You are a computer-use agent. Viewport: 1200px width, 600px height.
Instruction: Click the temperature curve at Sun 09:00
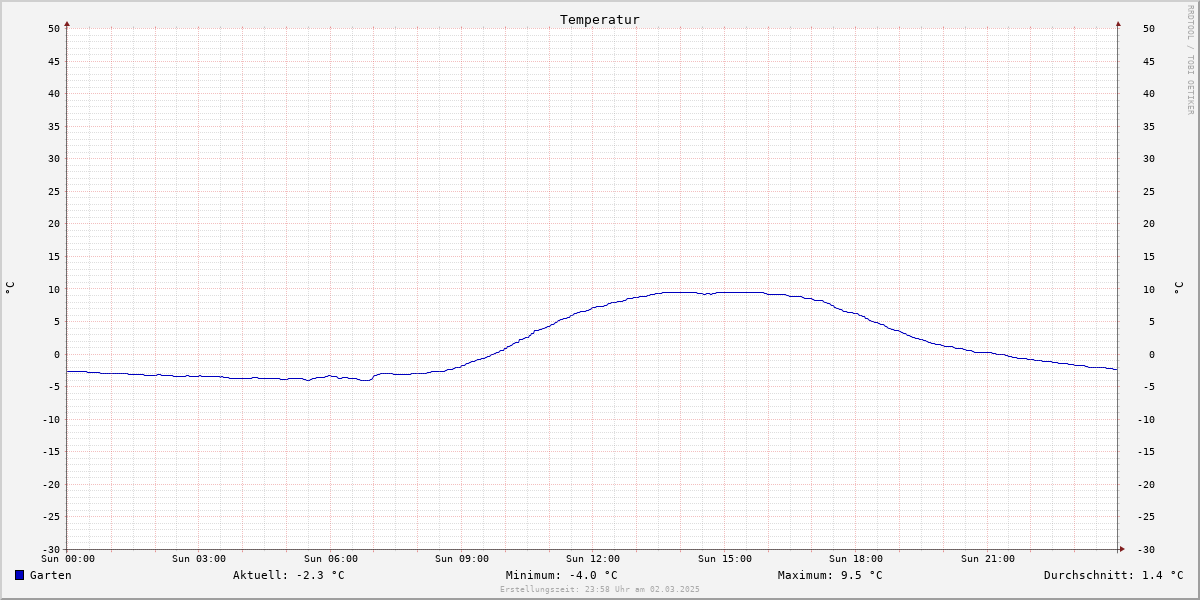coord(462,366)
